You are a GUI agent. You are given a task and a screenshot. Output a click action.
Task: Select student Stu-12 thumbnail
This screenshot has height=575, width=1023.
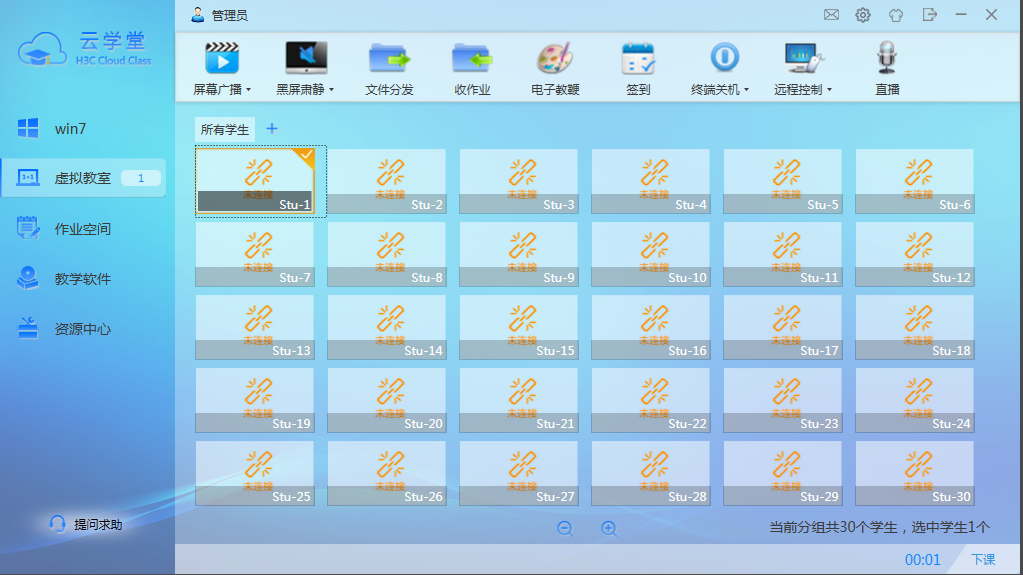pyautogui.click(x=915, y=254)
